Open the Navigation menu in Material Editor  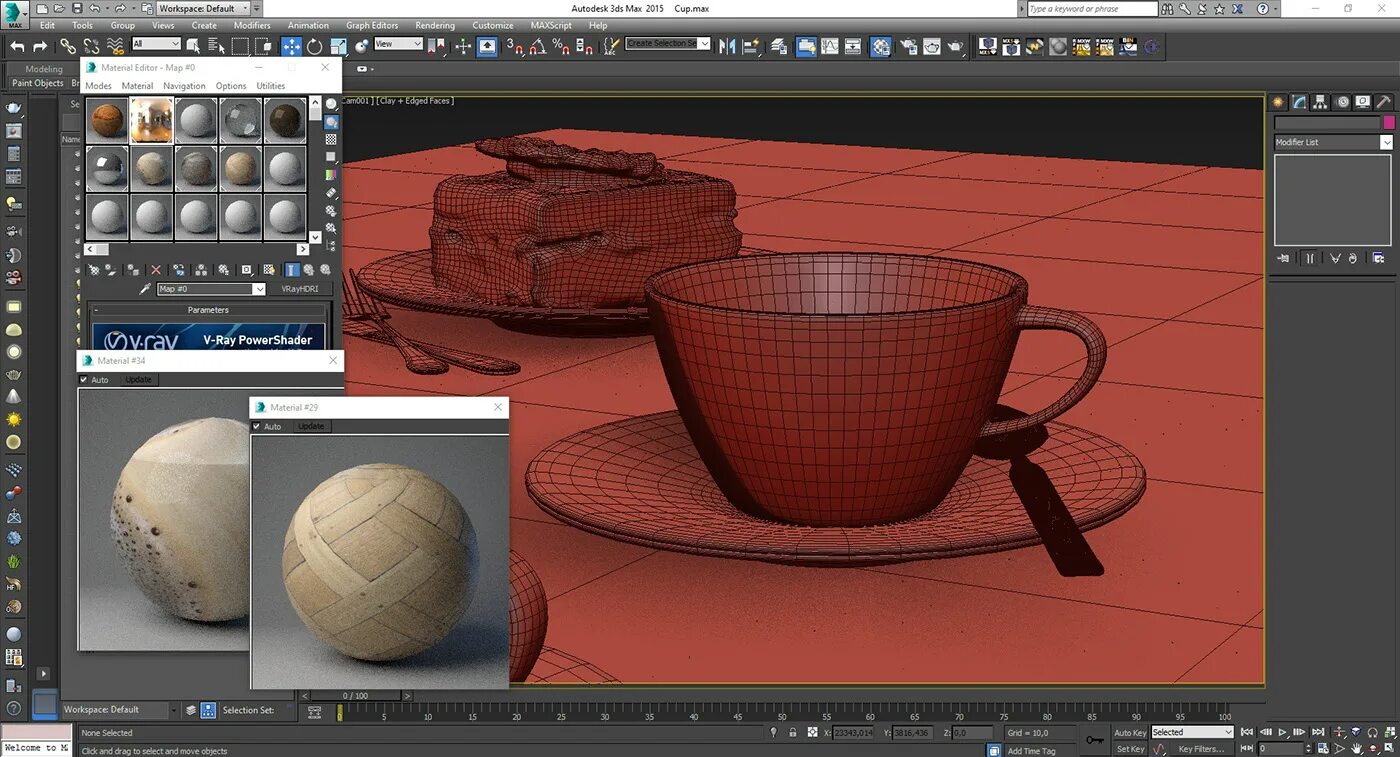pyautogui.click(x=184, y=86)
